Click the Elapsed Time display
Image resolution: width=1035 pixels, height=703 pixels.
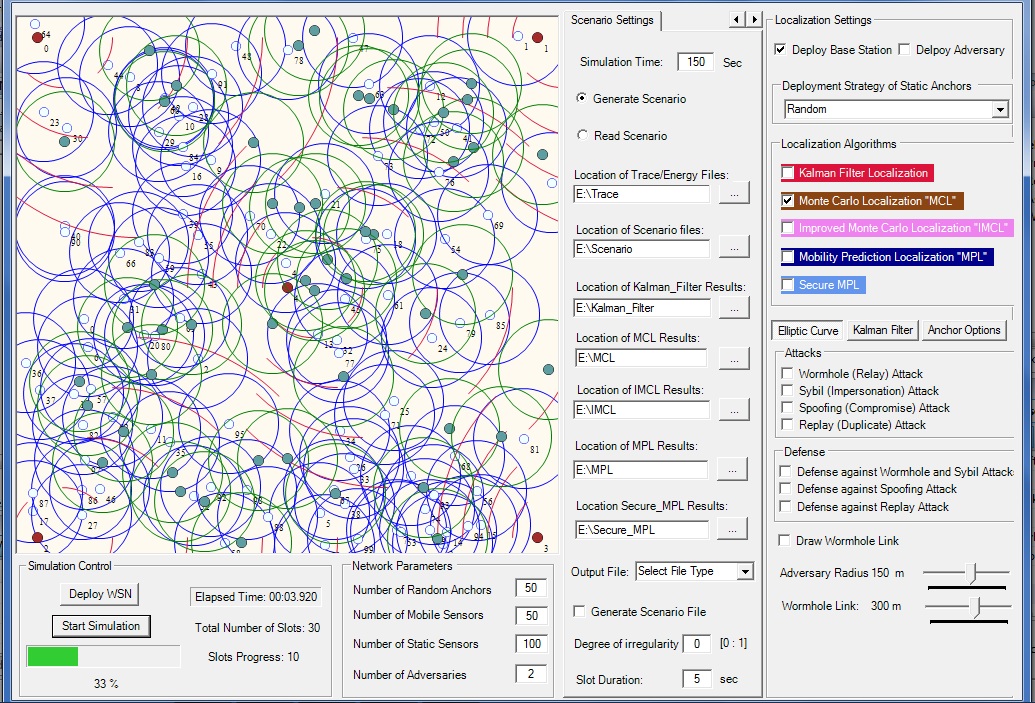[255, 597]
